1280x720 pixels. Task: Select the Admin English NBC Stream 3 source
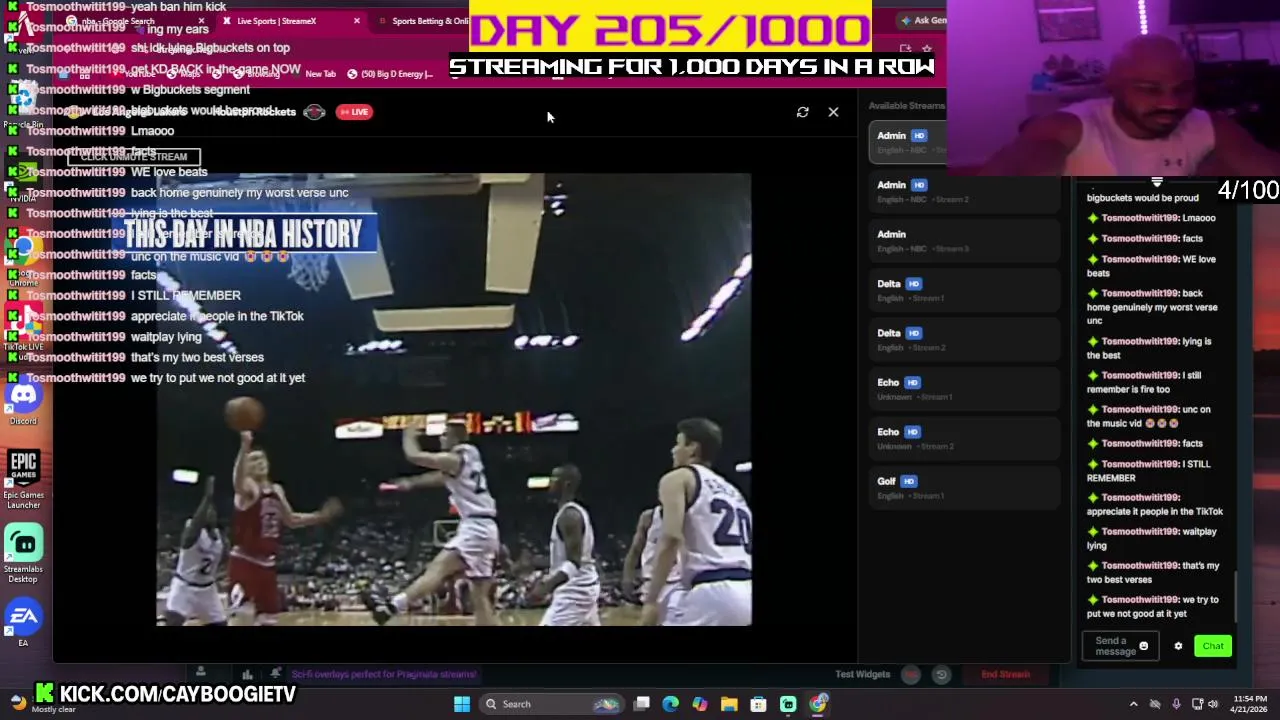click(965, 241)
